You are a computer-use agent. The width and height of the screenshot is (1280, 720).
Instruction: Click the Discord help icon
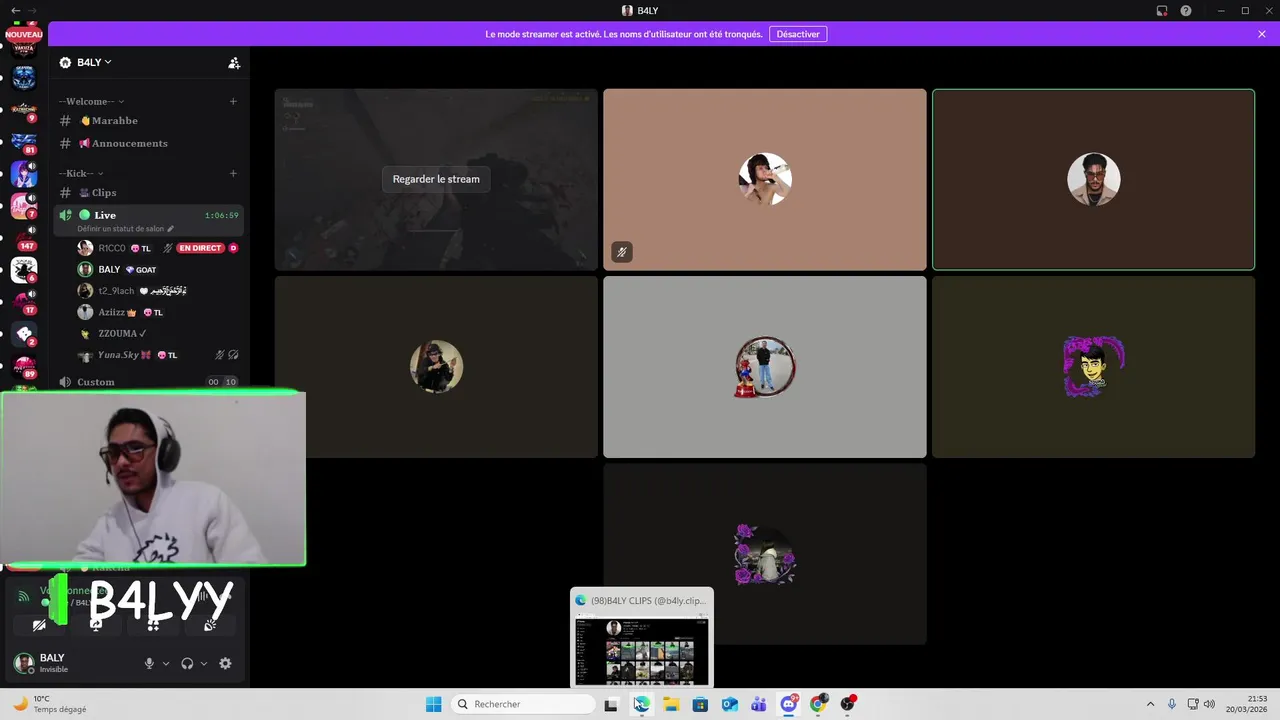[1186, 11]
